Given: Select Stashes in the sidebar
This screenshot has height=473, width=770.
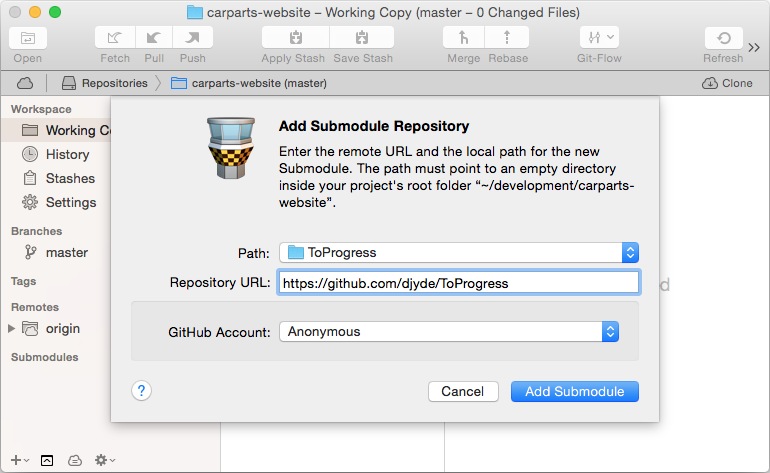Looking at the screenshot, I should click(x=70, y=178).
